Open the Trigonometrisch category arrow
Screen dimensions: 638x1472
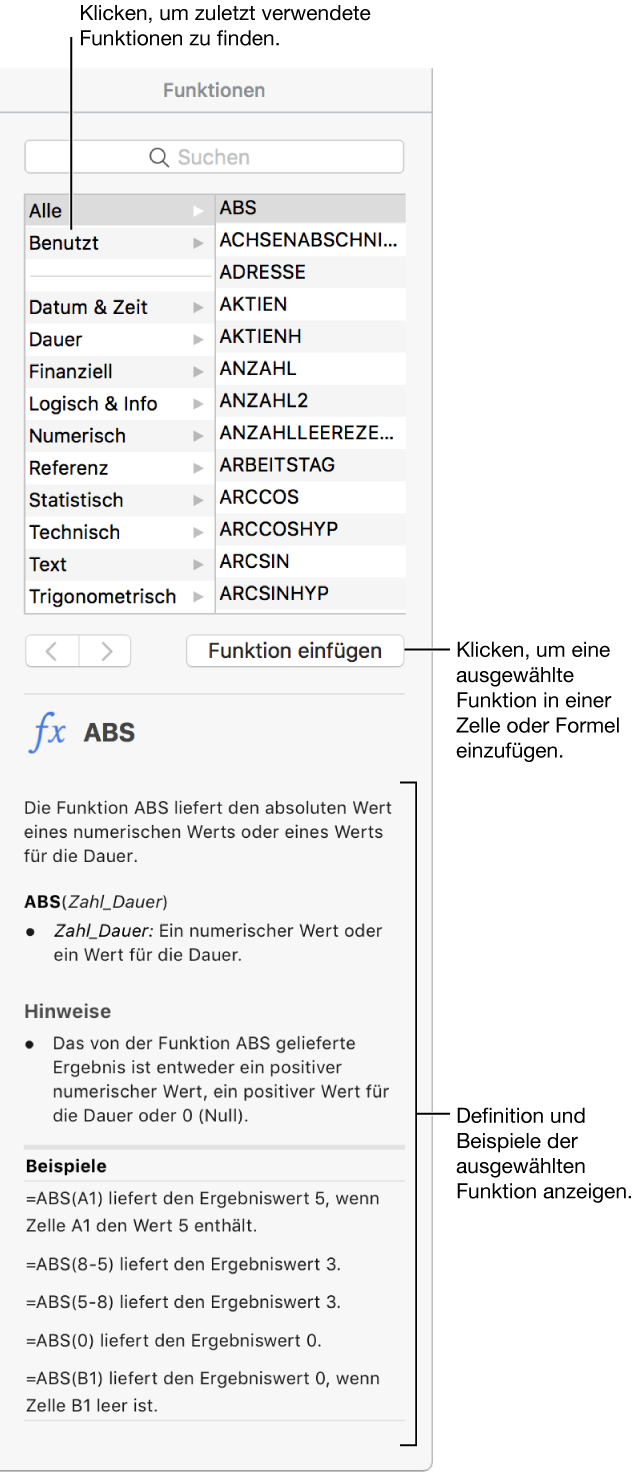(197, 596)
